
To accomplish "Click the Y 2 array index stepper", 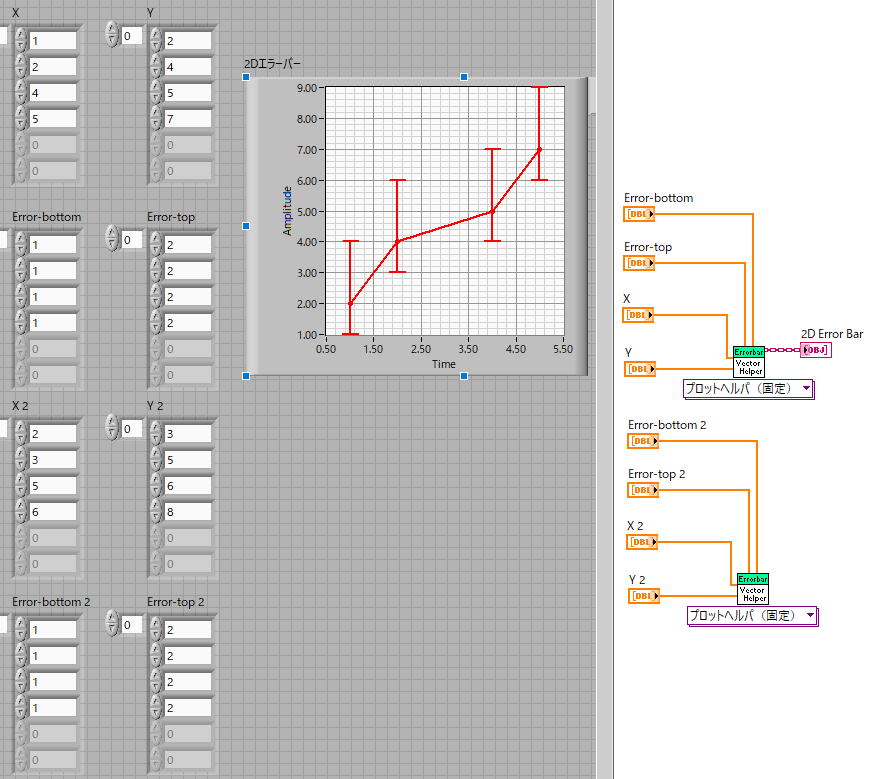I will pyautogui.click(x=113, y=429).
